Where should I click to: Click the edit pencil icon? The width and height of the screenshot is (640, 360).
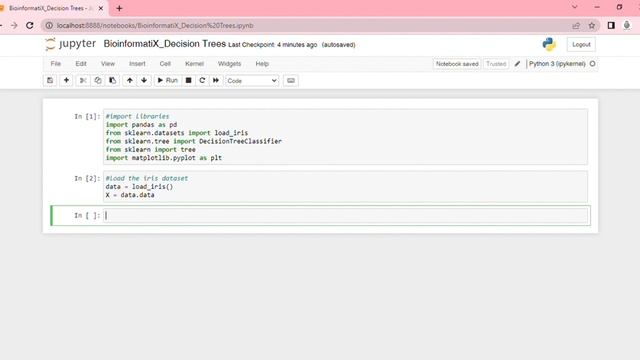coord(517,64)
